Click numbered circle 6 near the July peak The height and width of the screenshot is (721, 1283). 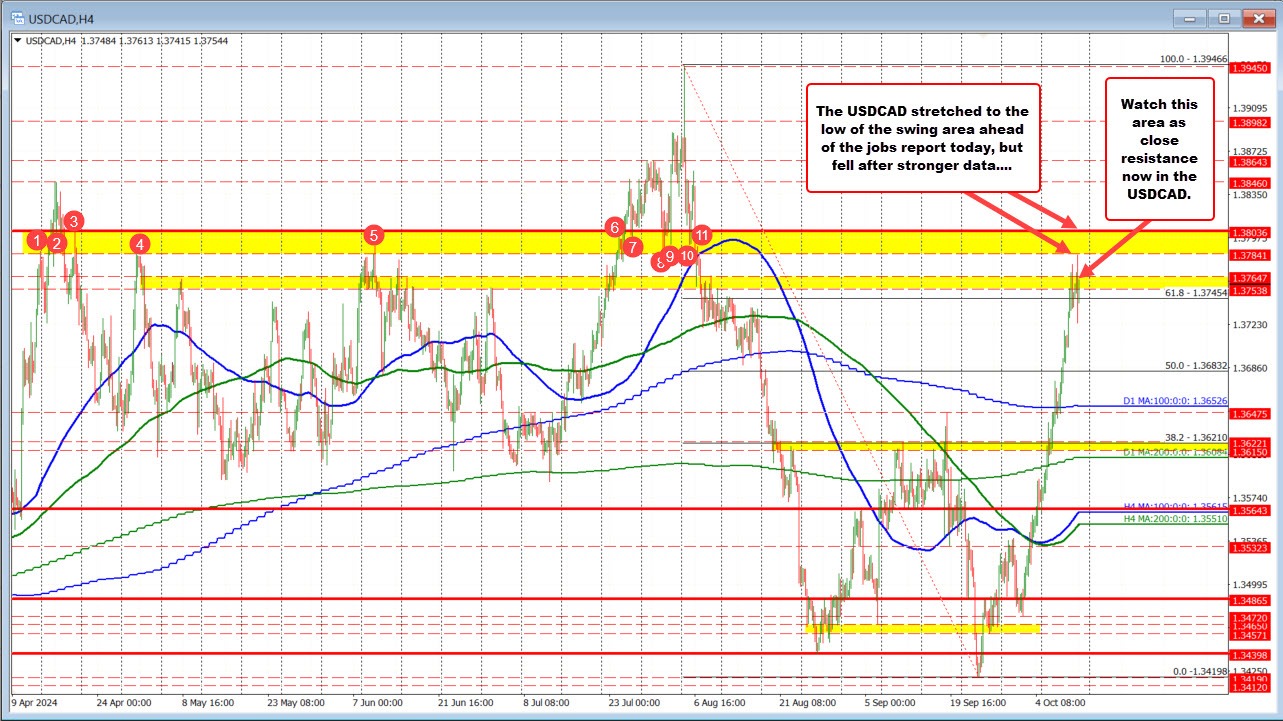(615, 227)
